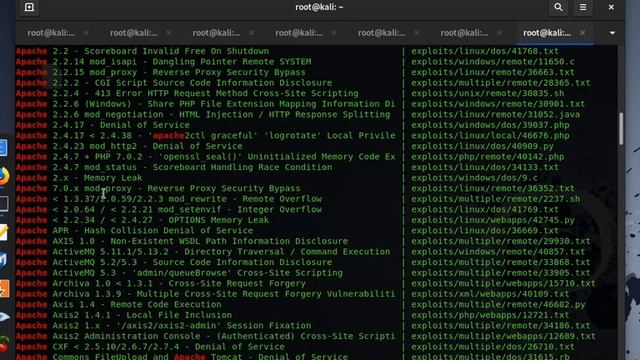Click path exploits/multiple/remote/28365.txt
The height and width of the screenshot is (360, 640).
501,83
